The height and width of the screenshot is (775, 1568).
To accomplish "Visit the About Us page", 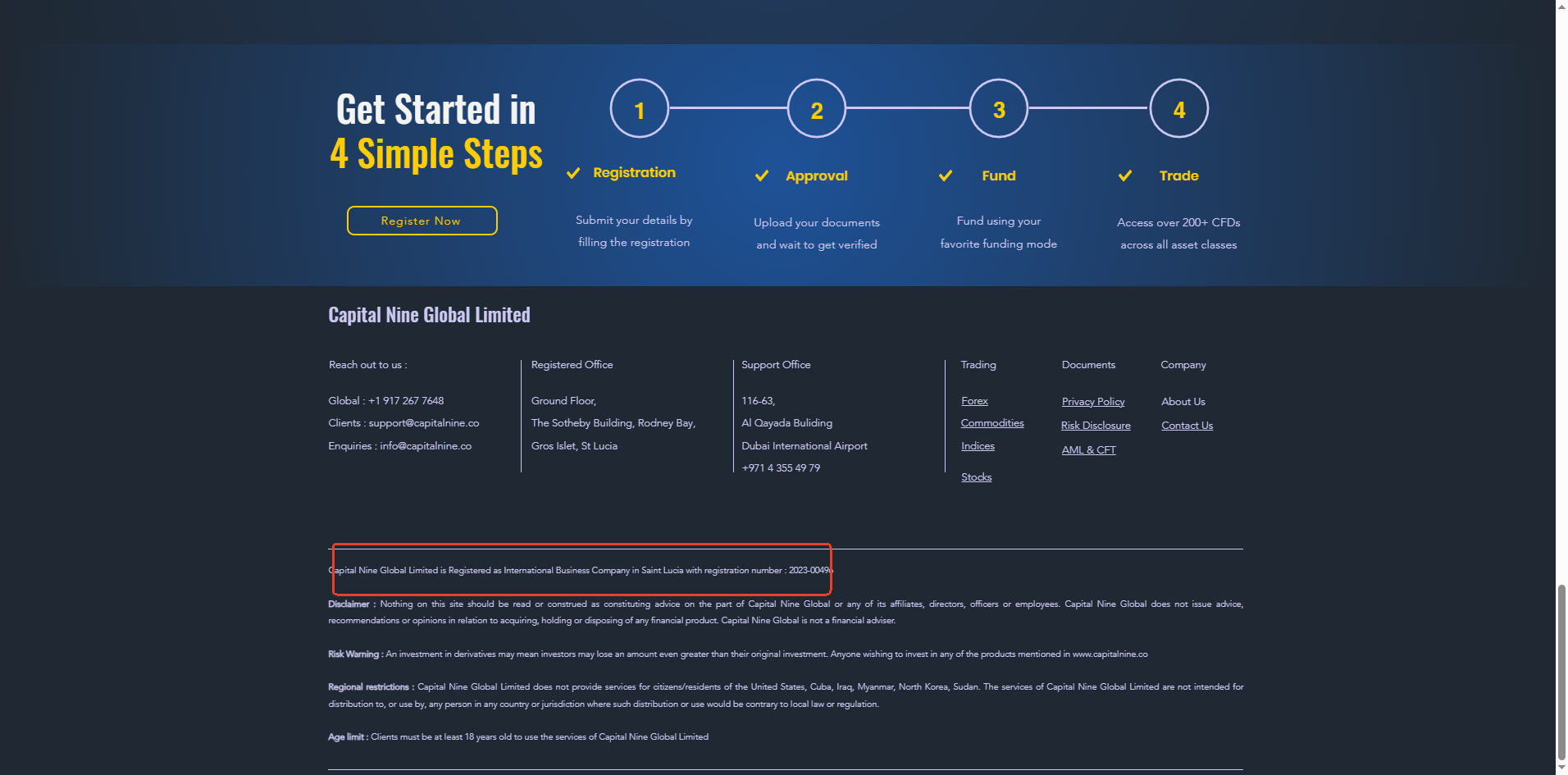I will (1183, 402).
